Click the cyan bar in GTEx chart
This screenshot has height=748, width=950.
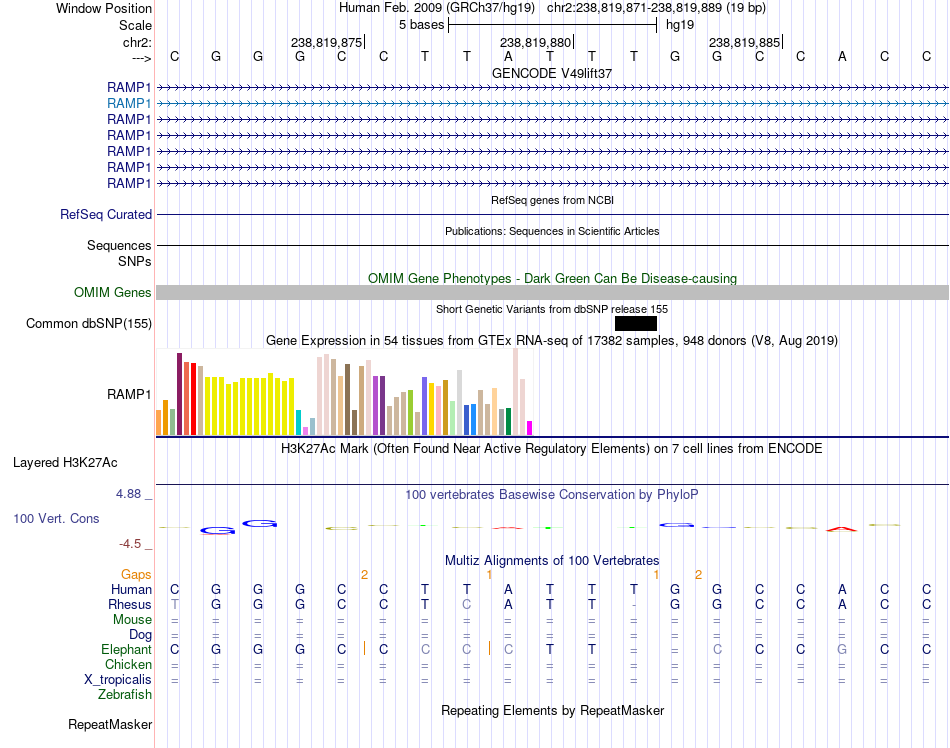[x=298, y=422]
